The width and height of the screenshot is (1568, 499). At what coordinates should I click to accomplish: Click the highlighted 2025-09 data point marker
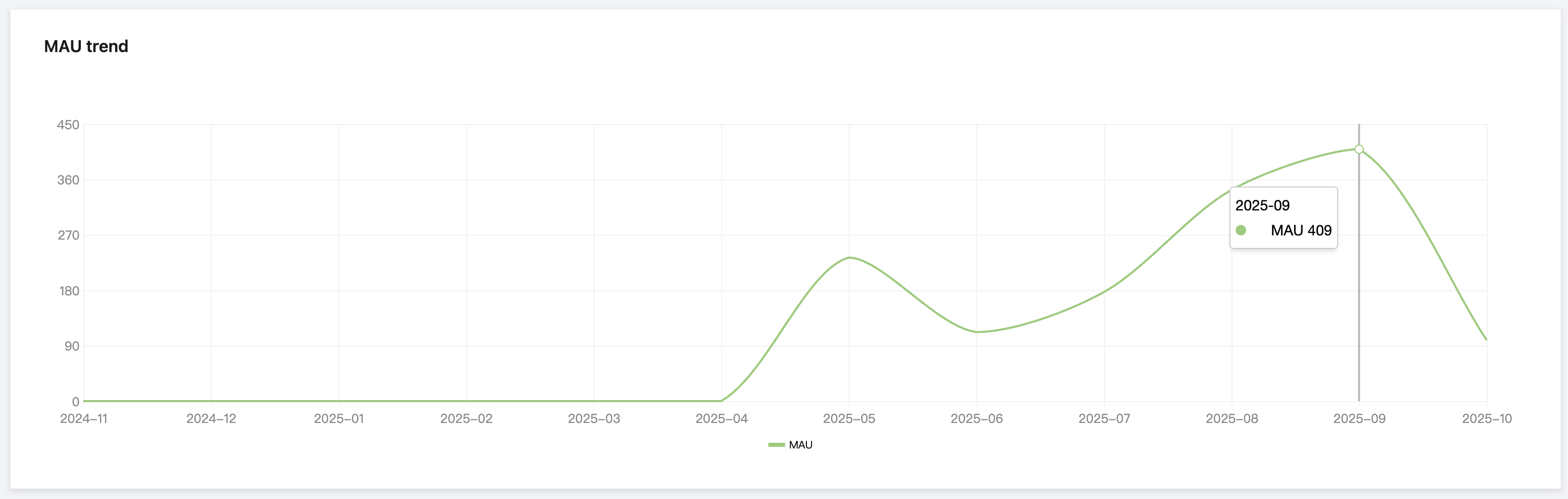click(x=1359, y=149)
